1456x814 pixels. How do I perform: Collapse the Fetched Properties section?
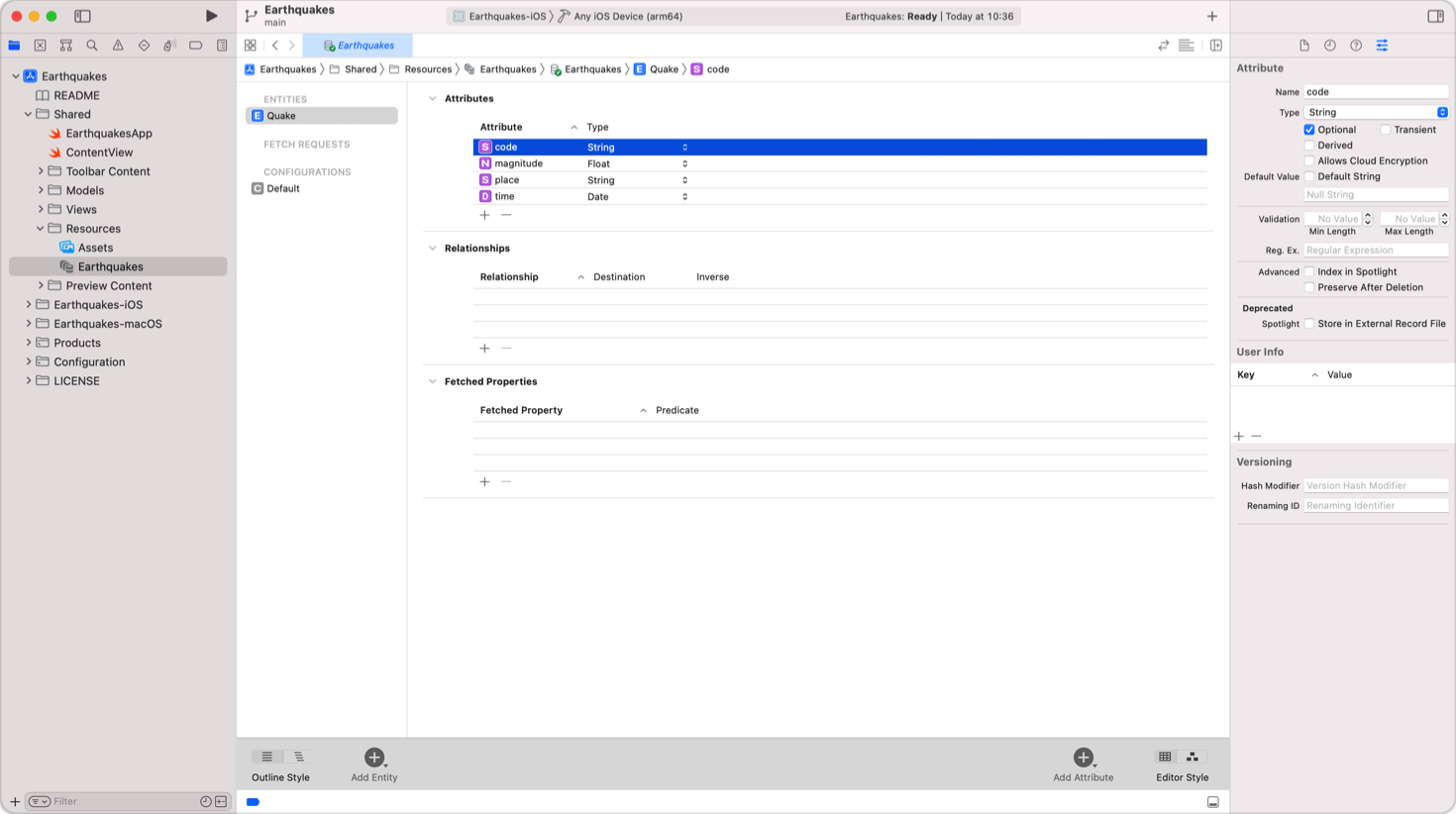pos(433,381)
